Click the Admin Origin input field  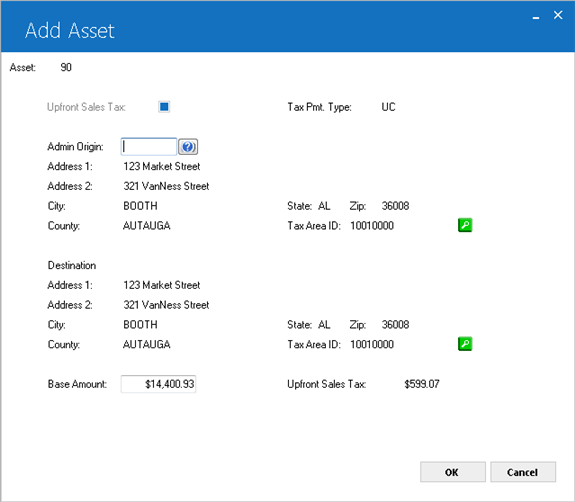[149, 147]
